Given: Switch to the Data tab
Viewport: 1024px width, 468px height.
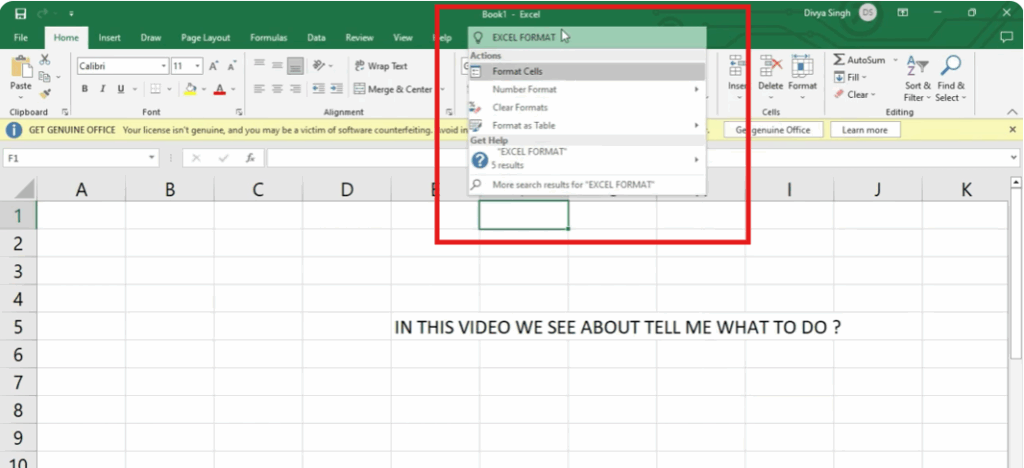Looking at the screenshot, I should [x=317, y=38].
